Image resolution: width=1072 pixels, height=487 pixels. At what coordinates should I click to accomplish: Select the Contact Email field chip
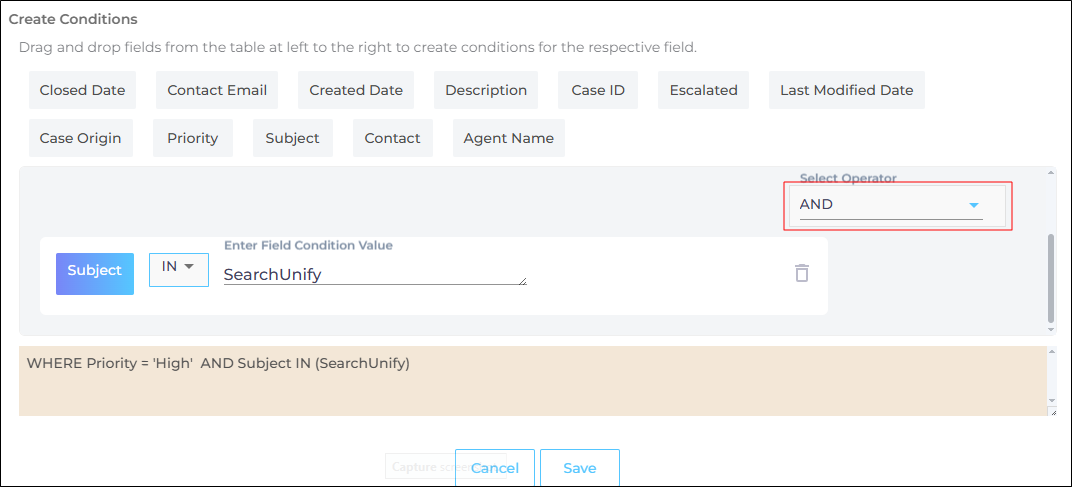point(217,90)
